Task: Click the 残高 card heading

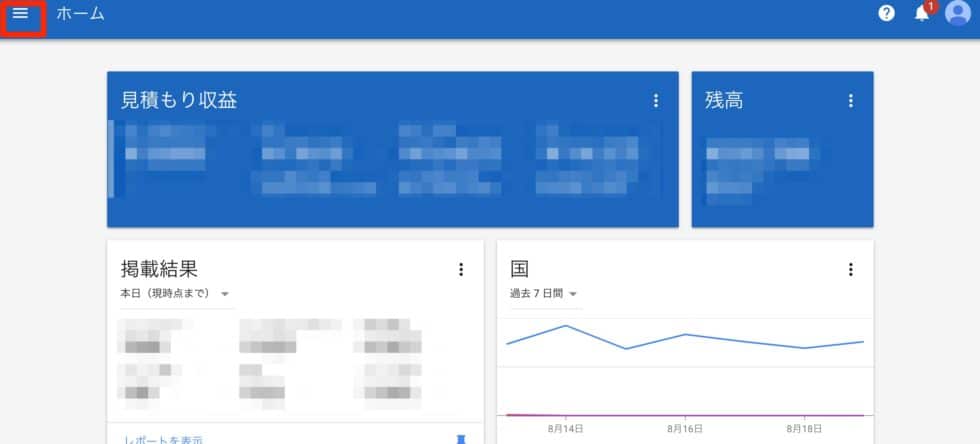Action: point(724,101)
